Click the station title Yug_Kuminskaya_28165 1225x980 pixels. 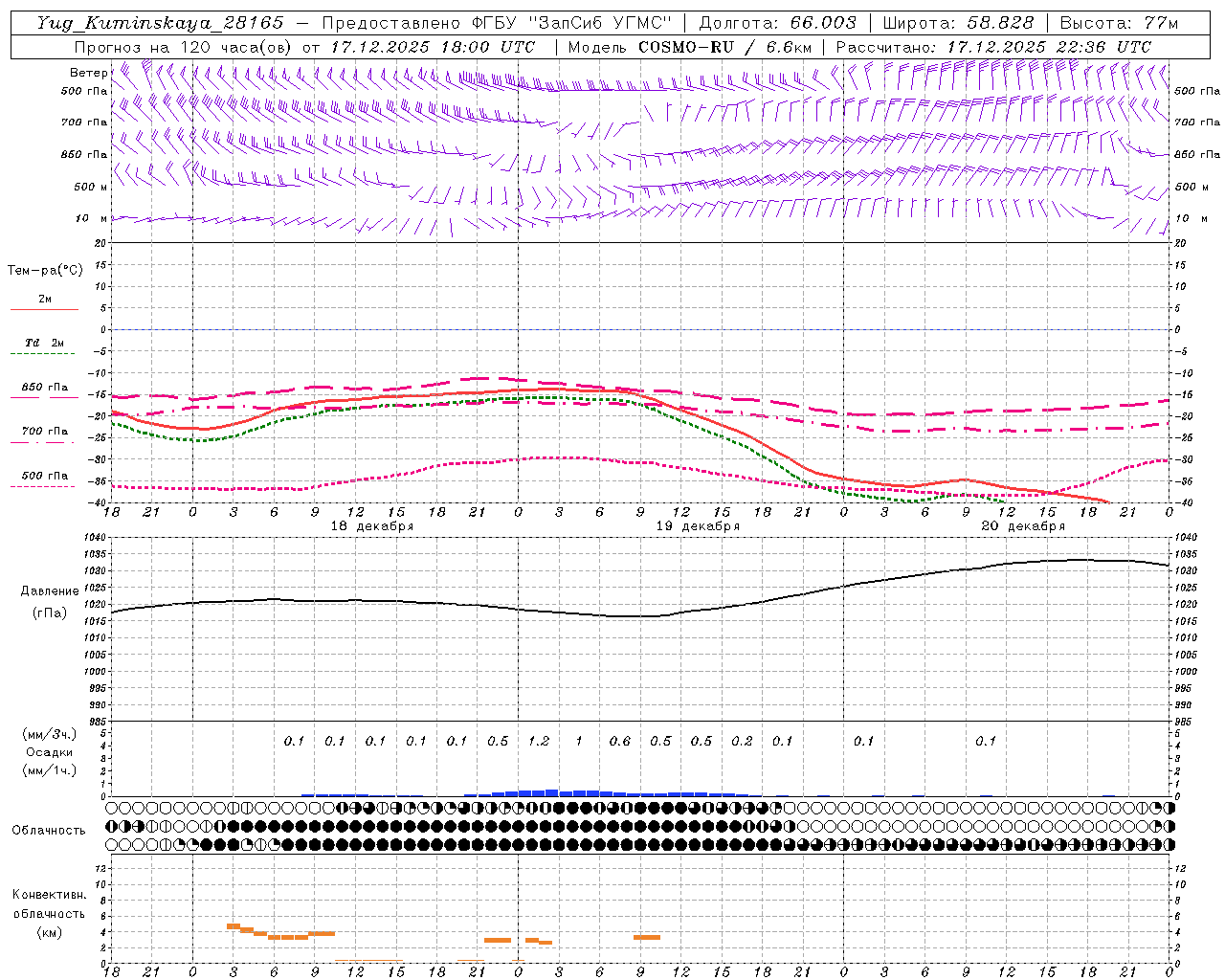coord(161,23)
